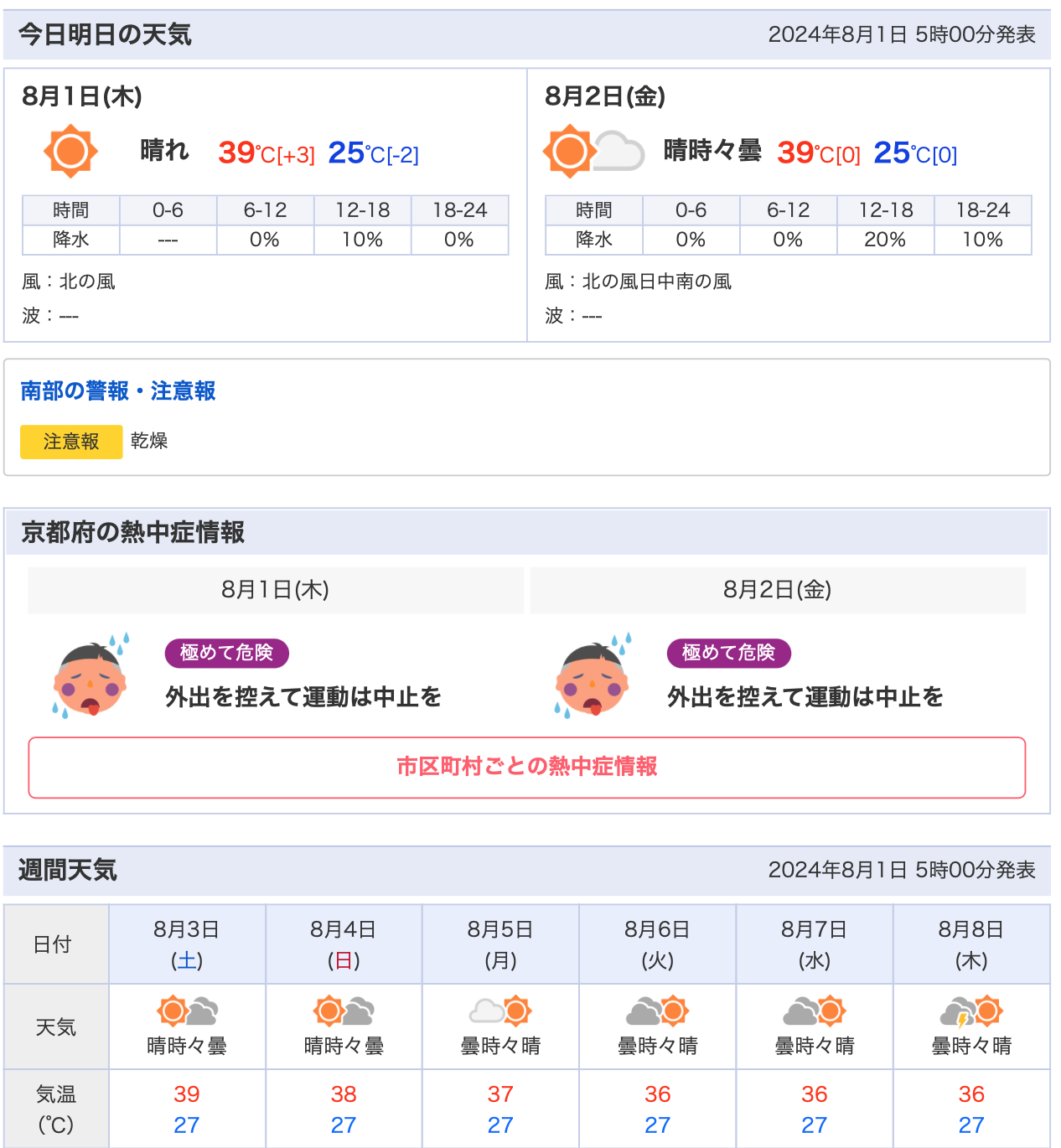Select the 8月2日(金) heatstroke tab header
The width and height of the screenshot is (1061, 1148).
tap(778, 590)
